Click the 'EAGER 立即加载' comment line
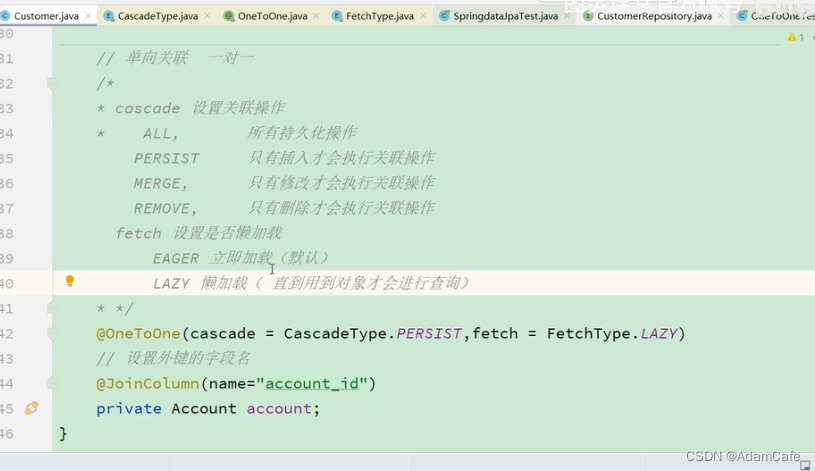This screenshot has height=471, width=815. click(x=241, y=258)
